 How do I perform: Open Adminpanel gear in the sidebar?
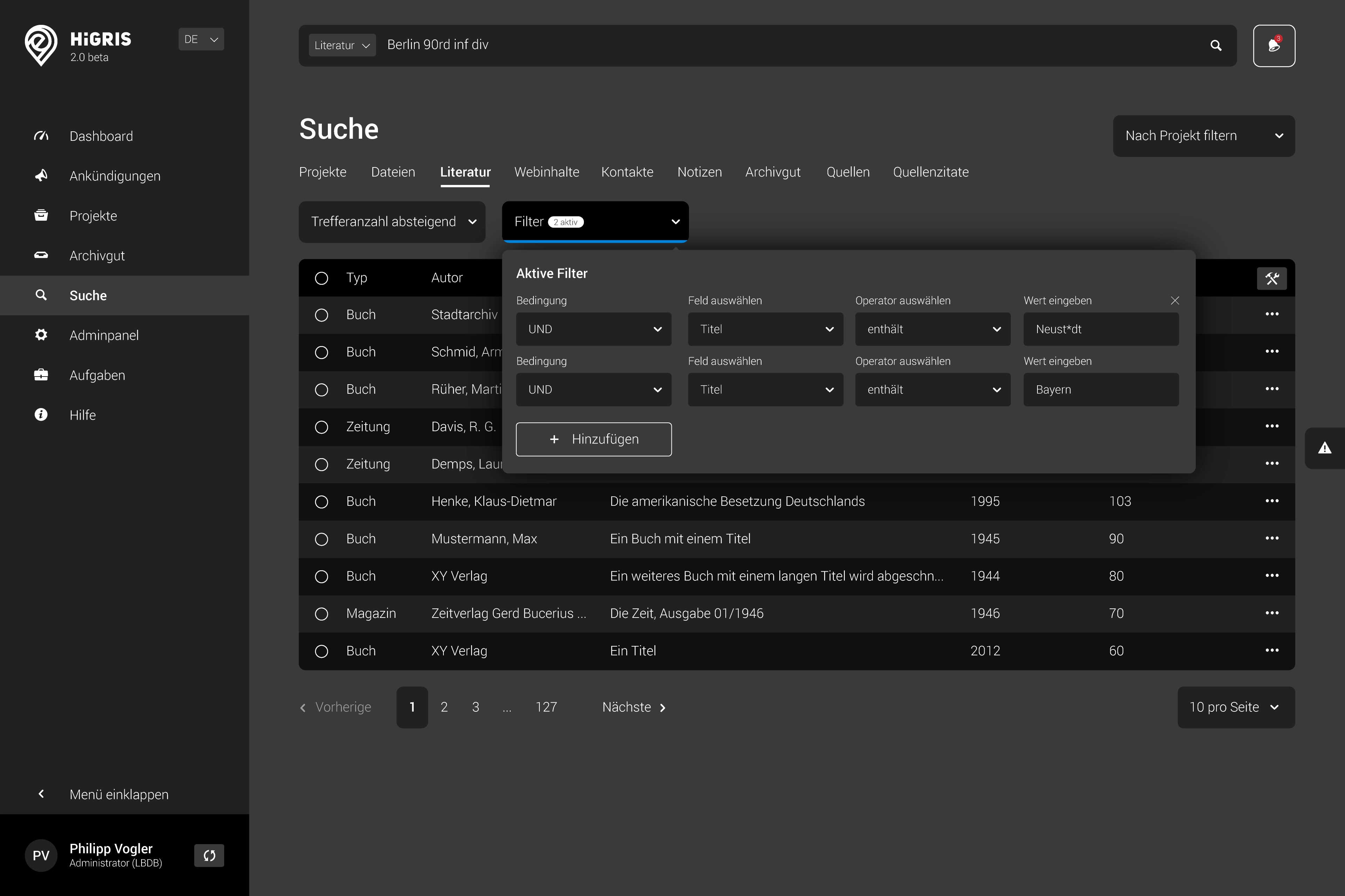(41, 335)
